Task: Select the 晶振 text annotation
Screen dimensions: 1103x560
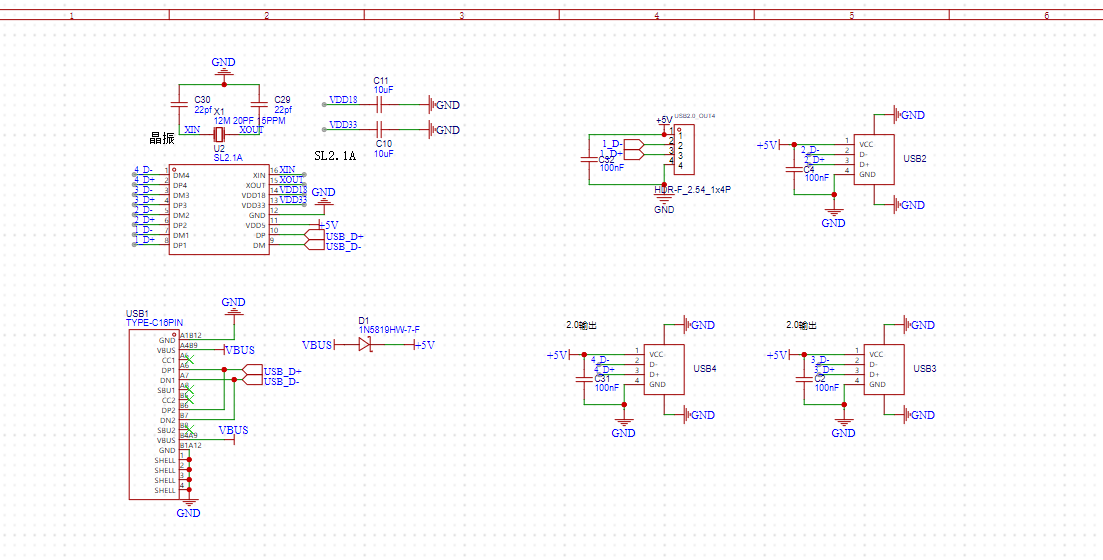Action: 162,139
